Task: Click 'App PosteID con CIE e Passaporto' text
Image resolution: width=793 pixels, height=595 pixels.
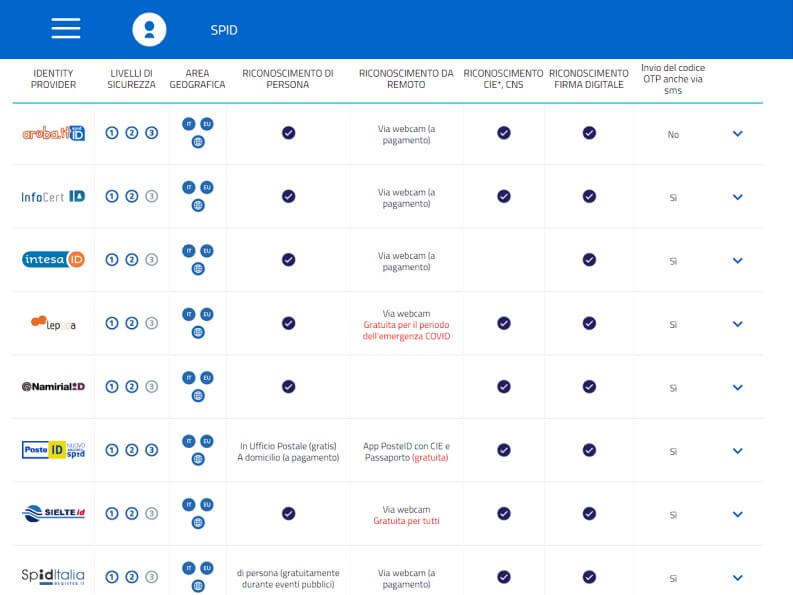Action: point(406,452)
